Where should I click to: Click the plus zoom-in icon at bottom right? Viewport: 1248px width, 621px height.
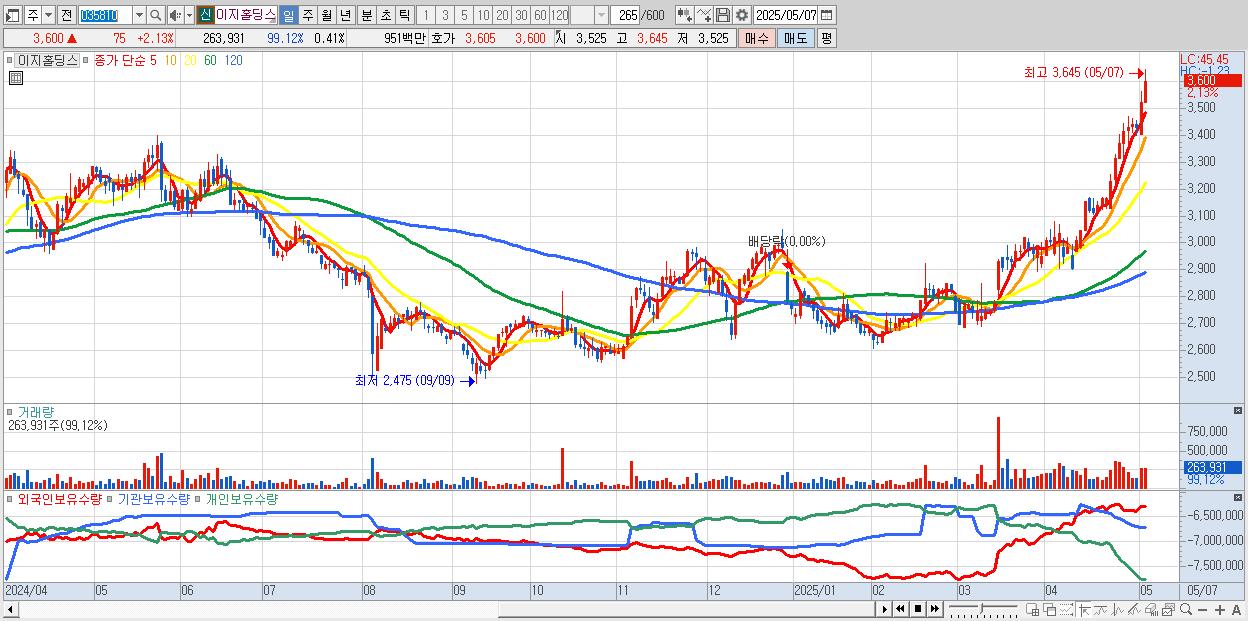click(1220, 609)
